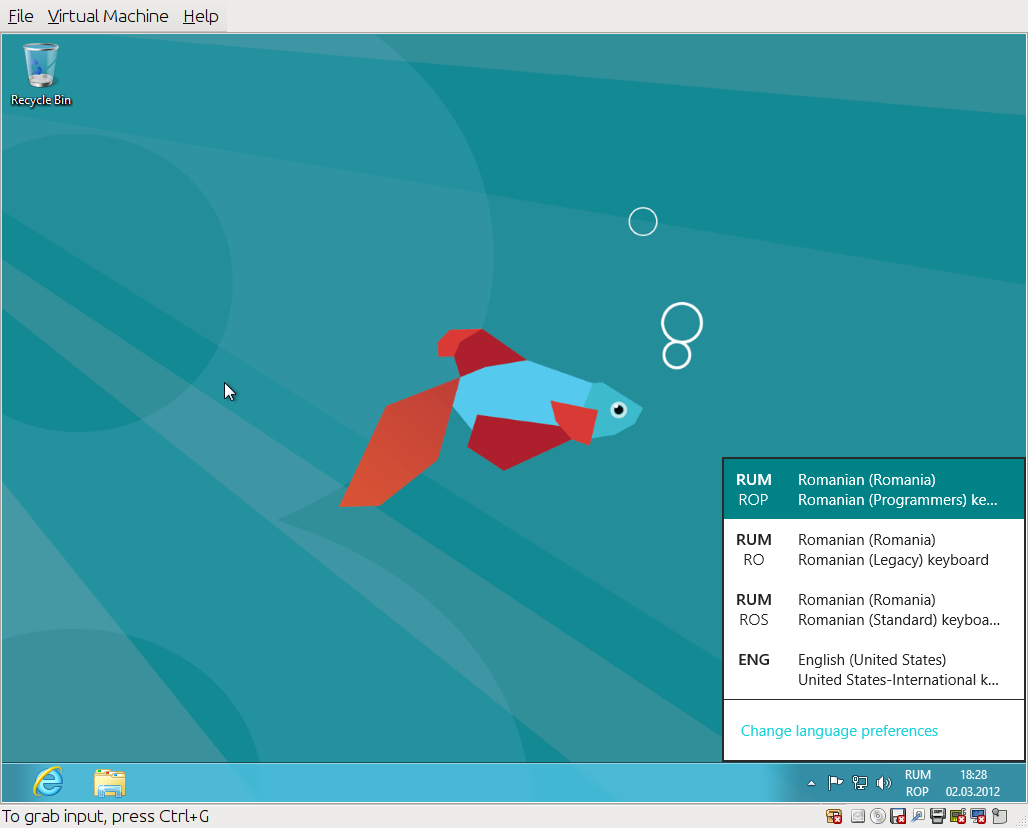Select Romanian (Standard) keyboard layout
Image resolution: width=1028 pixels, height=828 pixels.
point(874,609)
